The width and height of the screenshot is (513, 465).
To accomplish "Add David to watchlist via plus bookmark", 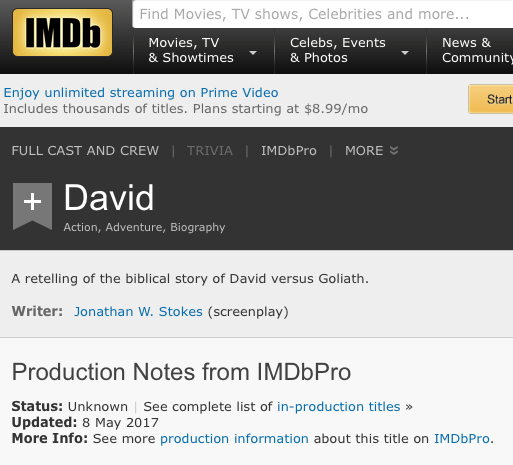I will [x=32, y=206].
